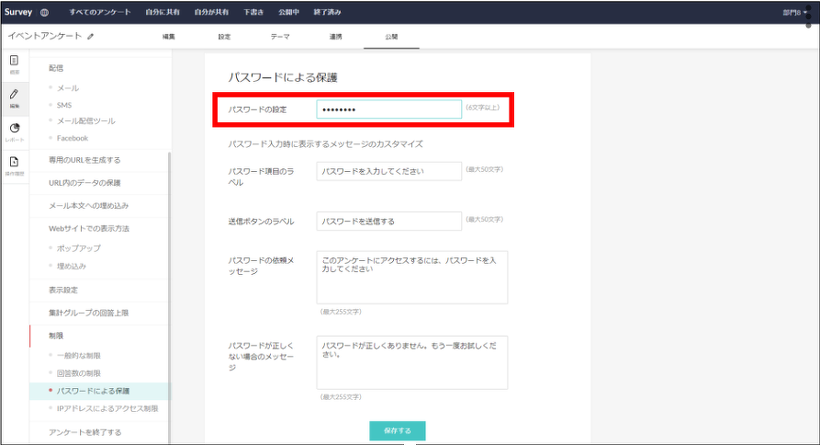
Task: Expand the 制限 section in sidebar
Action: pyautogui.click(x=56, y=335)
